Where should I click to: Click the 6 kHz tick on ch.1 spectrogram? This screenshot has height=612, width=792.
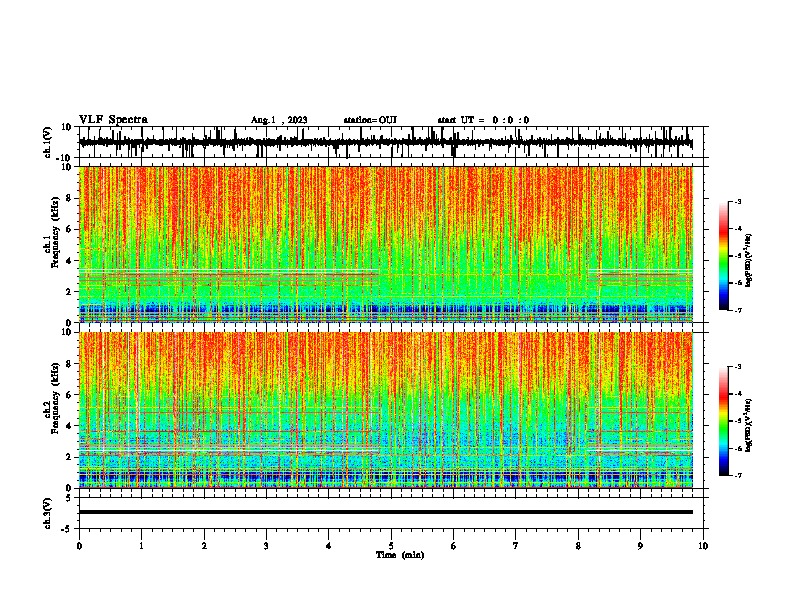[69, 230]
